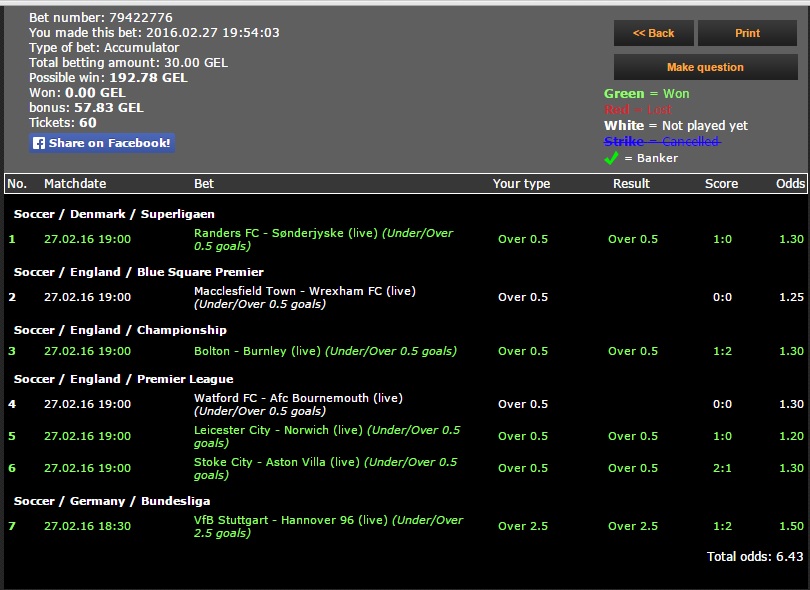Click odds 1.50 for Stuttgart match
This screenshot has height=590, width=810.
[x=791, y=526]
